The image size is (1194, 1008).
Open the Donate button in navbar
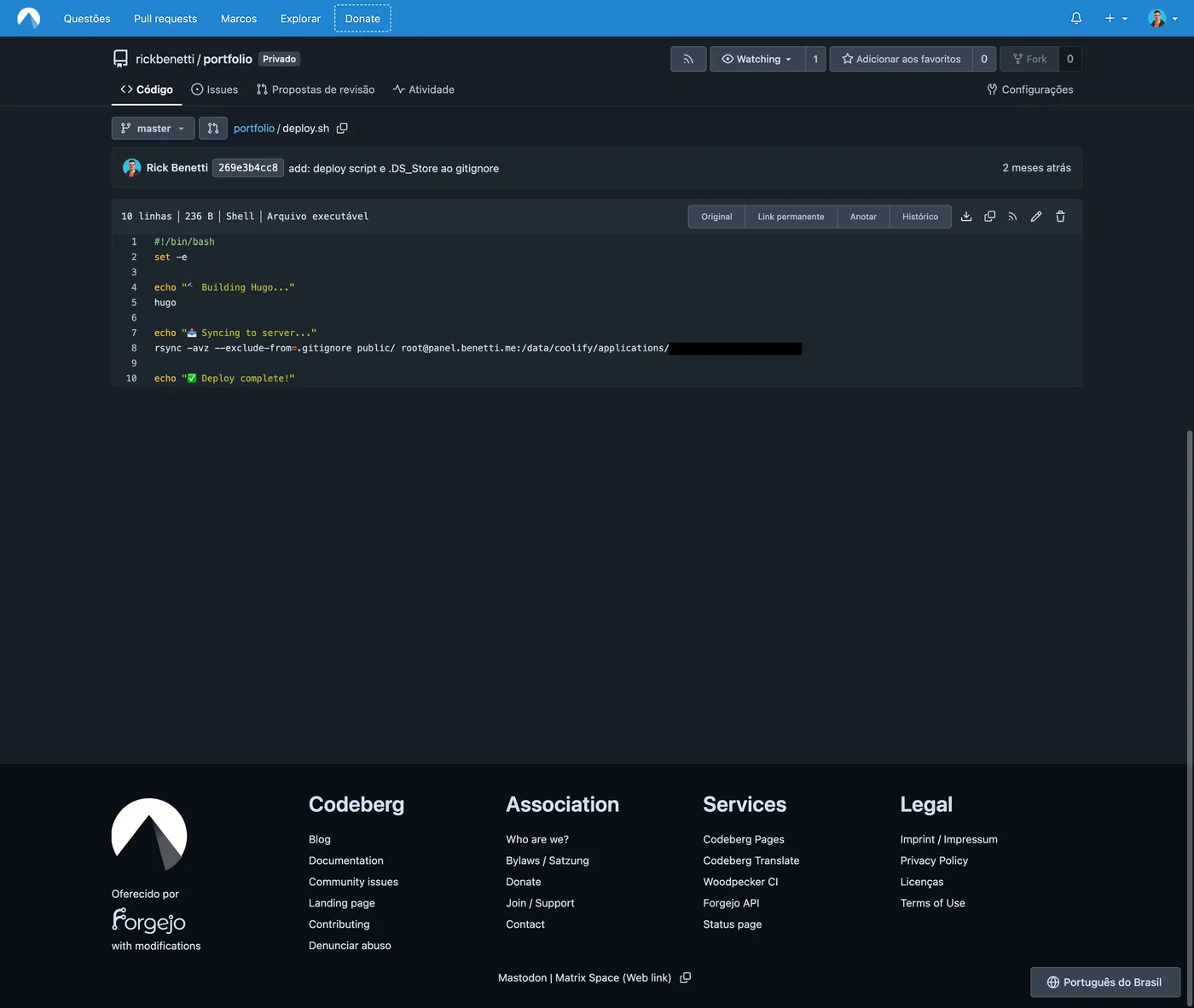362,18
